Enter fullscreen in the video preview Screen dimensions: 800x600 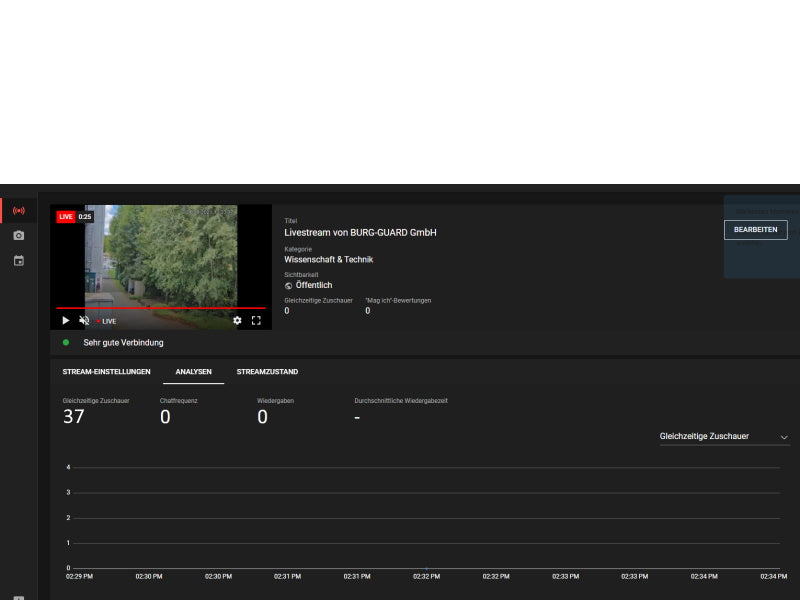coord(256,321)
